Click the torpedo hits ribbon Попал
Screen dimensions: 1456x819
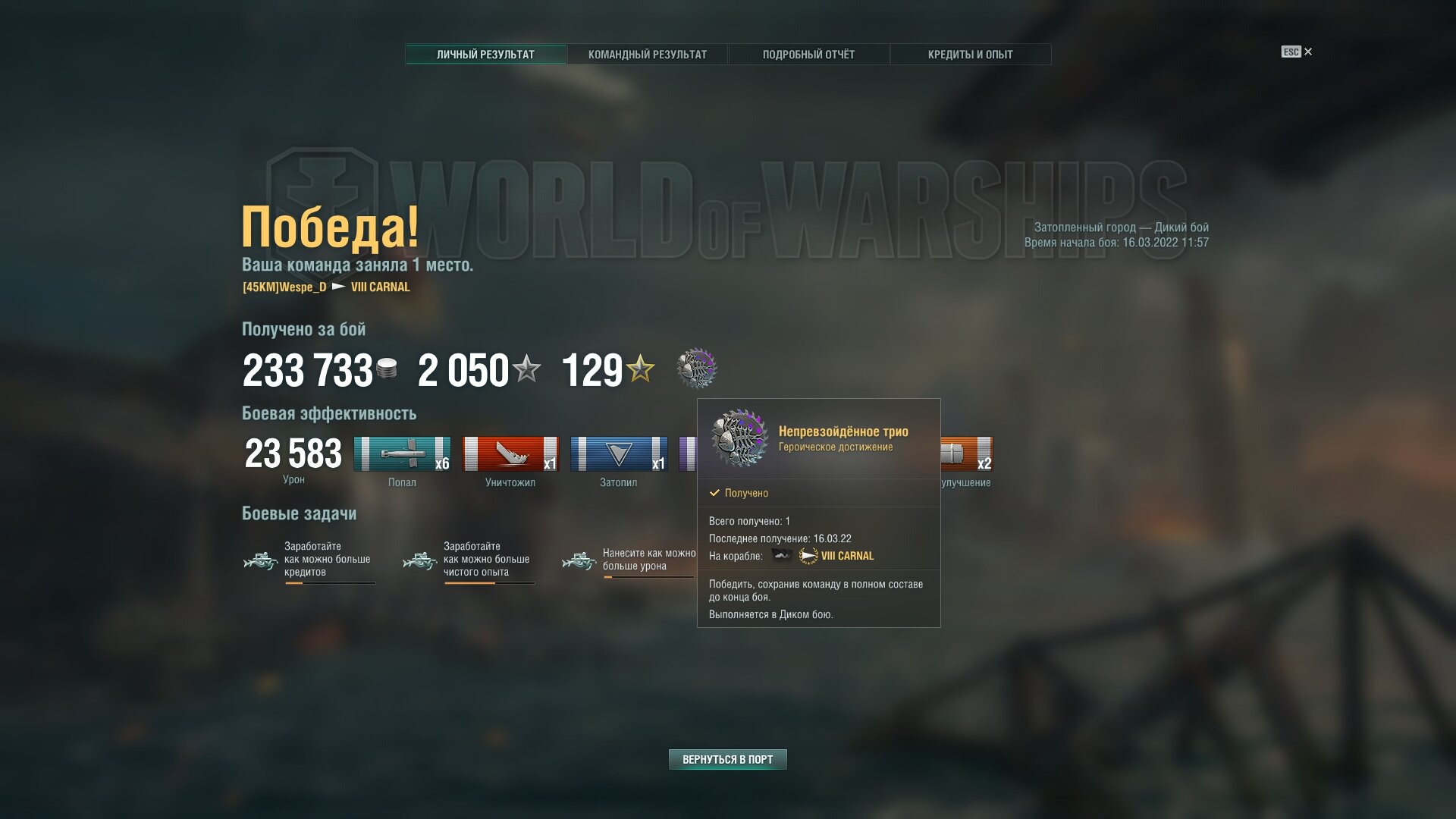402,454
